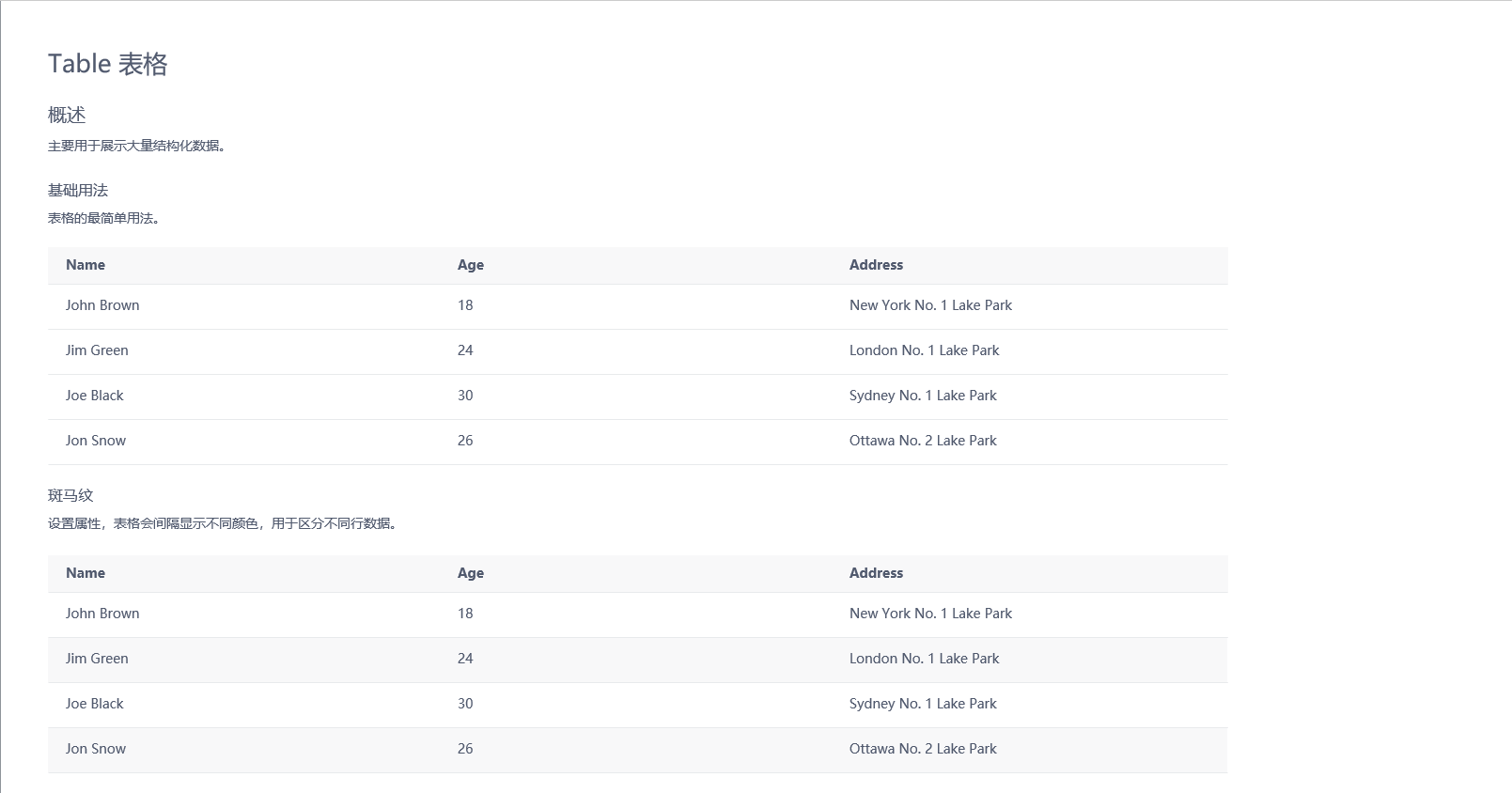
Task: Click John Brown in the basic table
Action: coord(102,305)
